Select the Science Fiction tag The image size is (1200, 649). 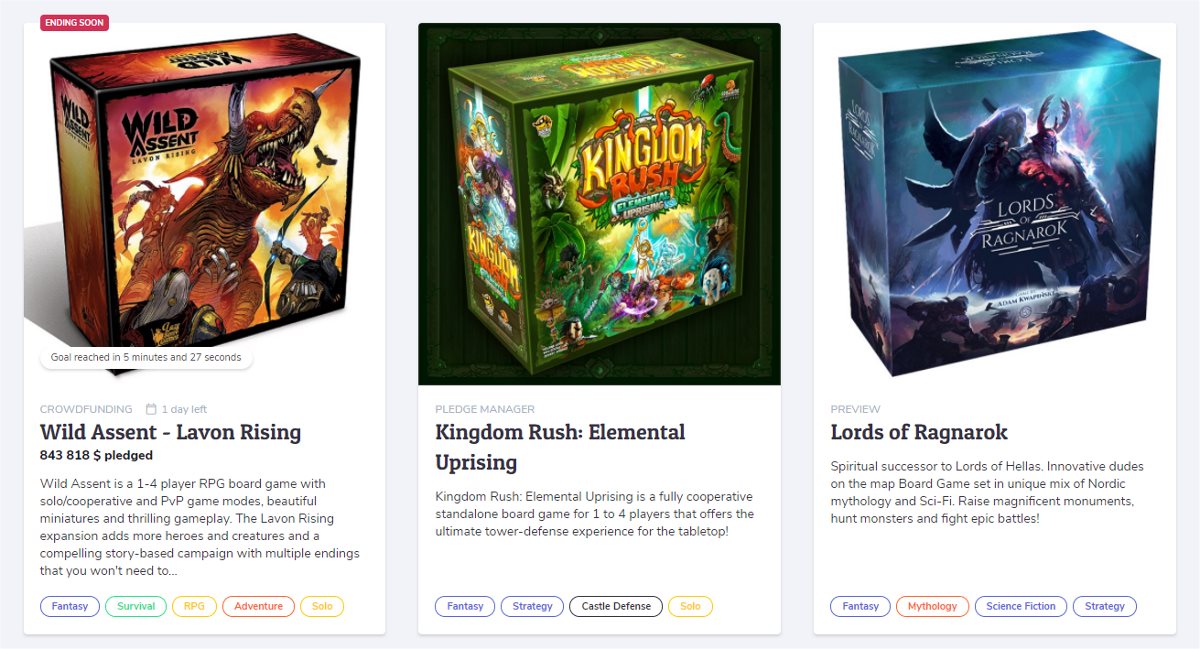click(1021, 606)
